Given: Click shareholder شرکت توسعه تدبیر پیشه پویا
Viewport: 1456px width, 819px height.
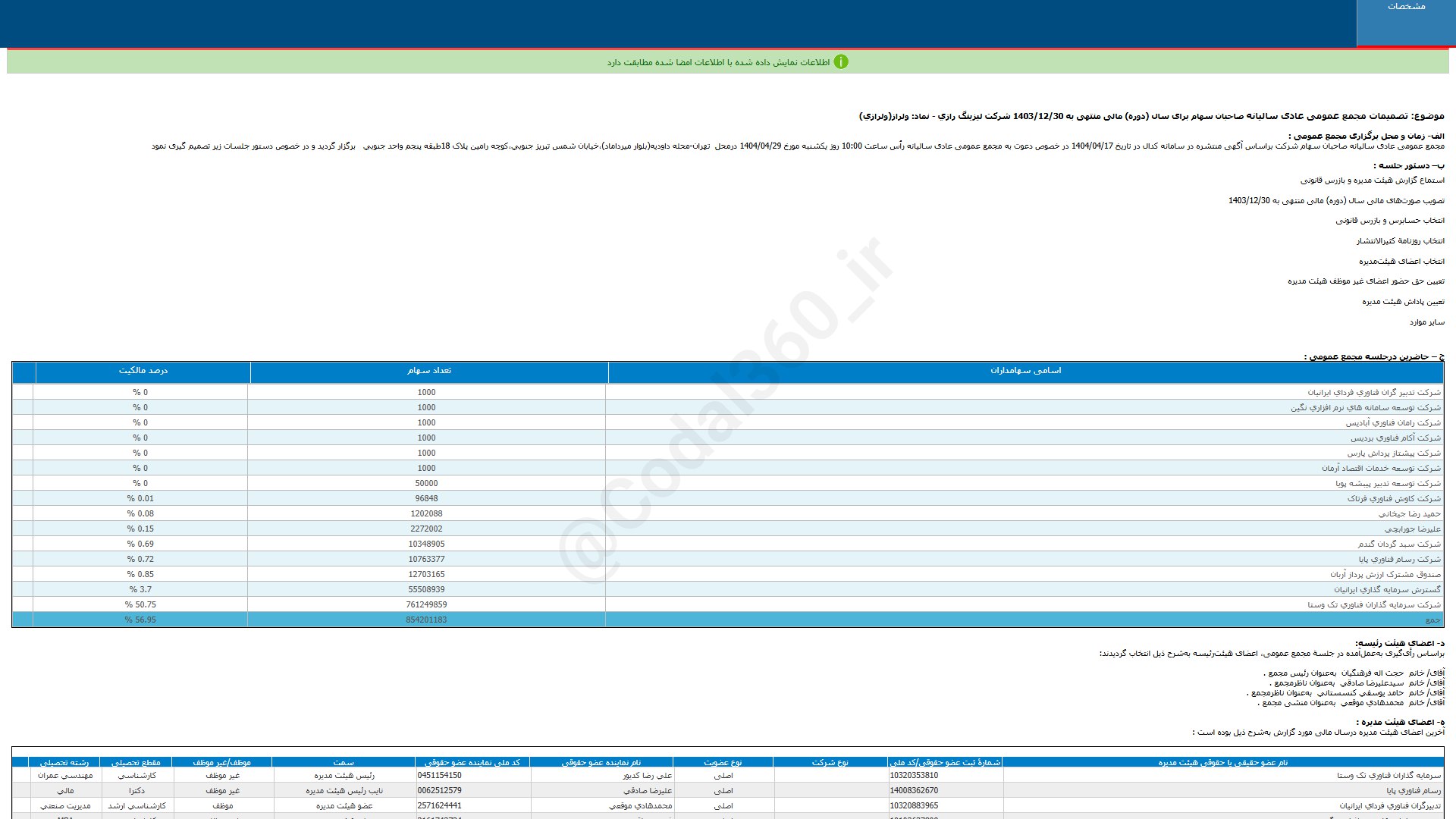Looking at the screenshot, I should (1388, 484).
